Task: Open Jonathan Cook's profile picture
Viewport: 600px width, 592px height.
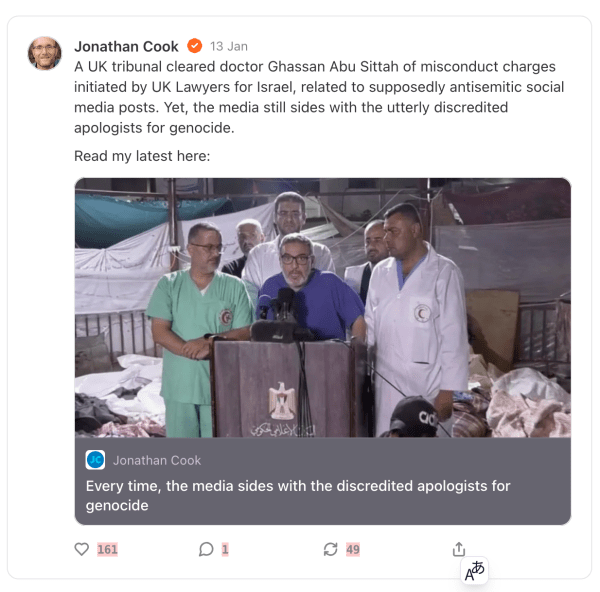Action: tap(45, 54)
